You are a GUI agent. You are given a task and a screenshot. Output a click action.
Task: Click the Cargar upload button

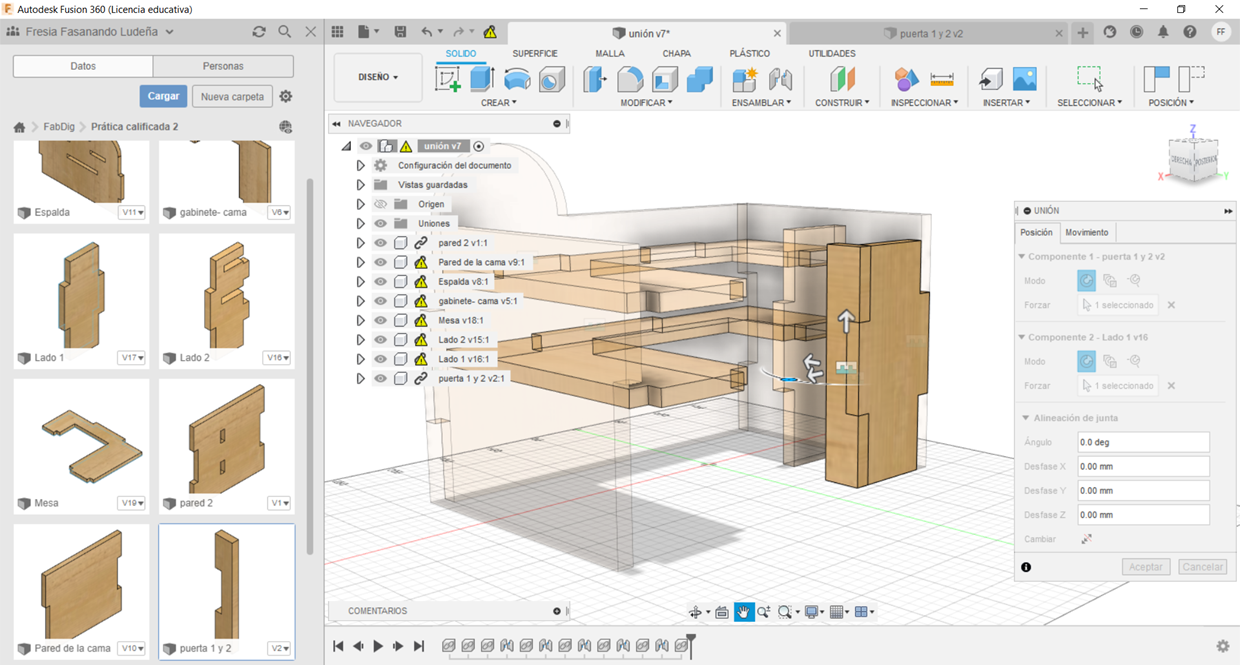coord(163,96)
